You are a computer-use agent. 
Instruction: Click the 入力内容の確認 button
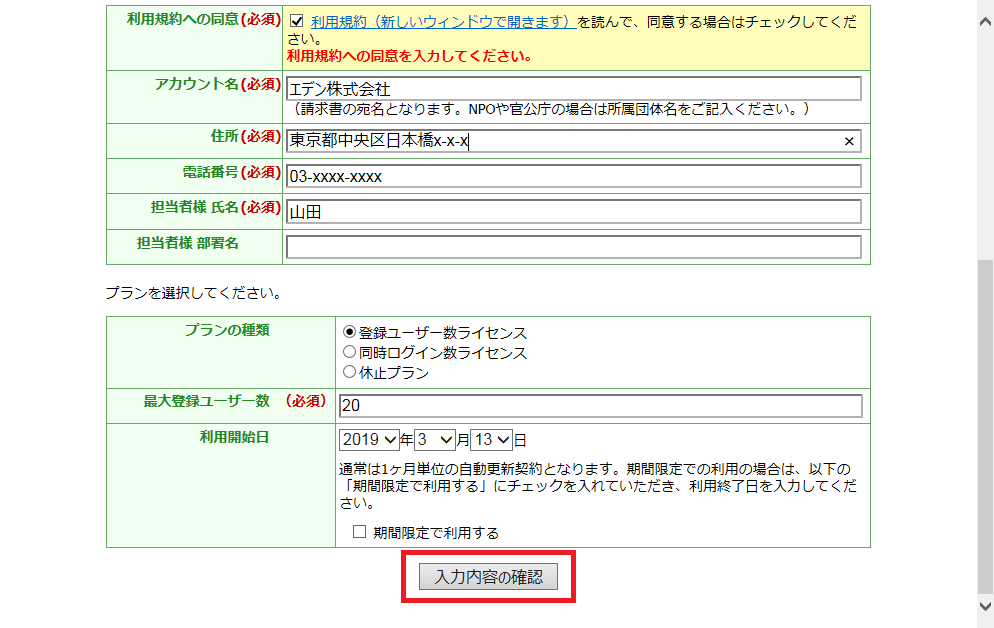488,577
